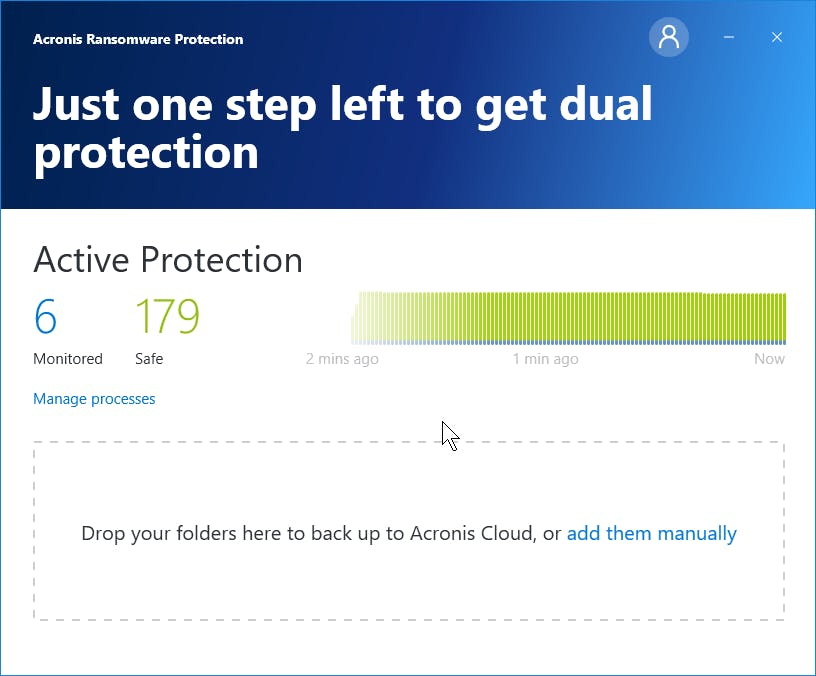Screen dimensions: 816x676
Task: Click the Now marker on the activity timeline
Action: [x=769, y=358]
